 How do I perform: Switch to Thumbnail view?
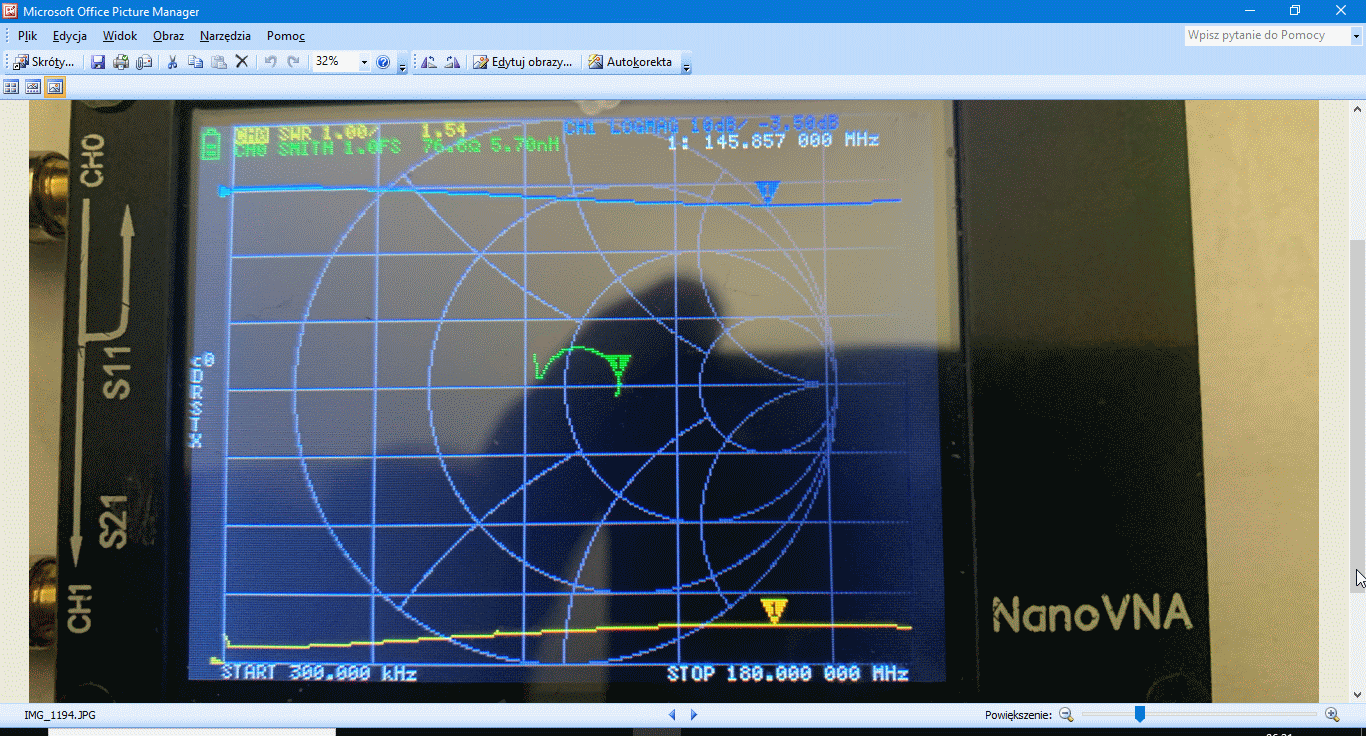pyautogui.click(x=11, y=87)
